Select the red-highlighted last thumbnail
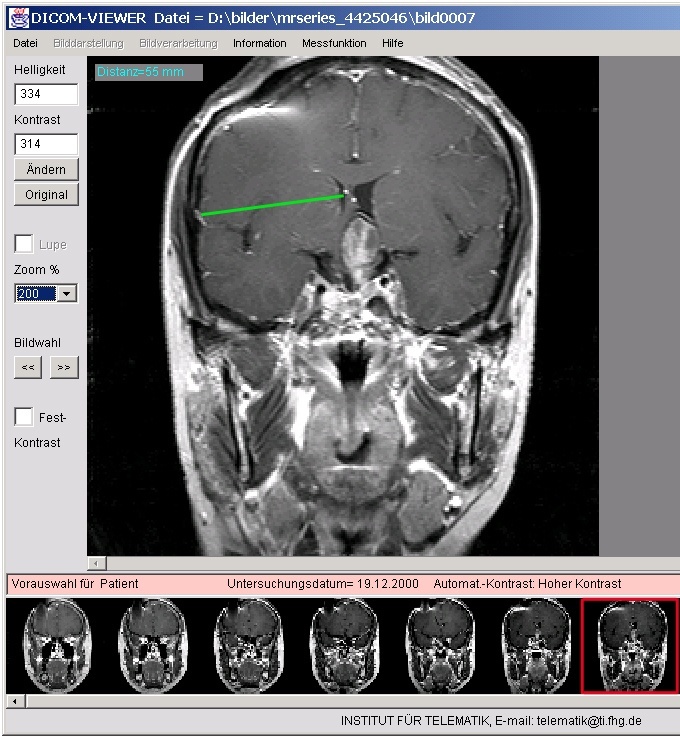This screenshot has height=736, width=680. 629,645
